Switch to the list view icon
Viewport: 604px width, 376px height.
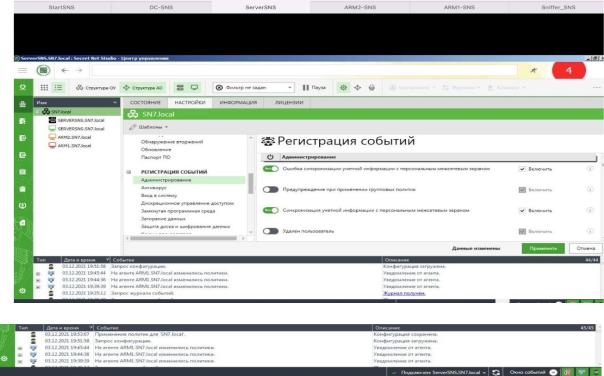click(x=58, y=87)
